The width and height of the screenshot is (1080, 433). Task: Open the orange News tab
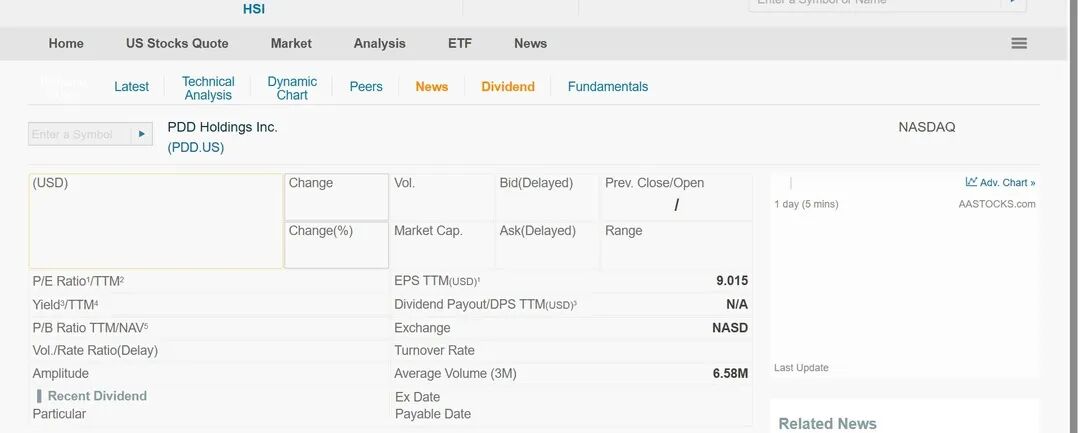[x=432, y=87]
